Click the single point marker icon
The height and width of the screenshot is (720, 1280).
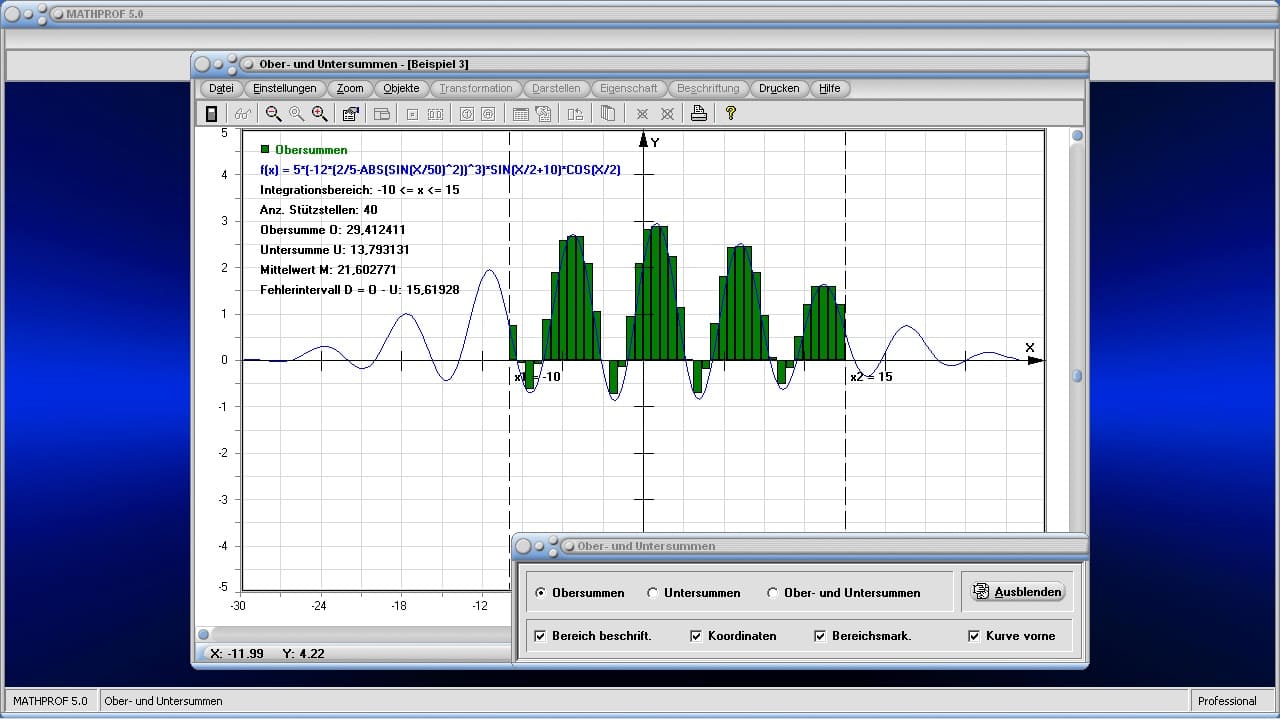(412, 114)
